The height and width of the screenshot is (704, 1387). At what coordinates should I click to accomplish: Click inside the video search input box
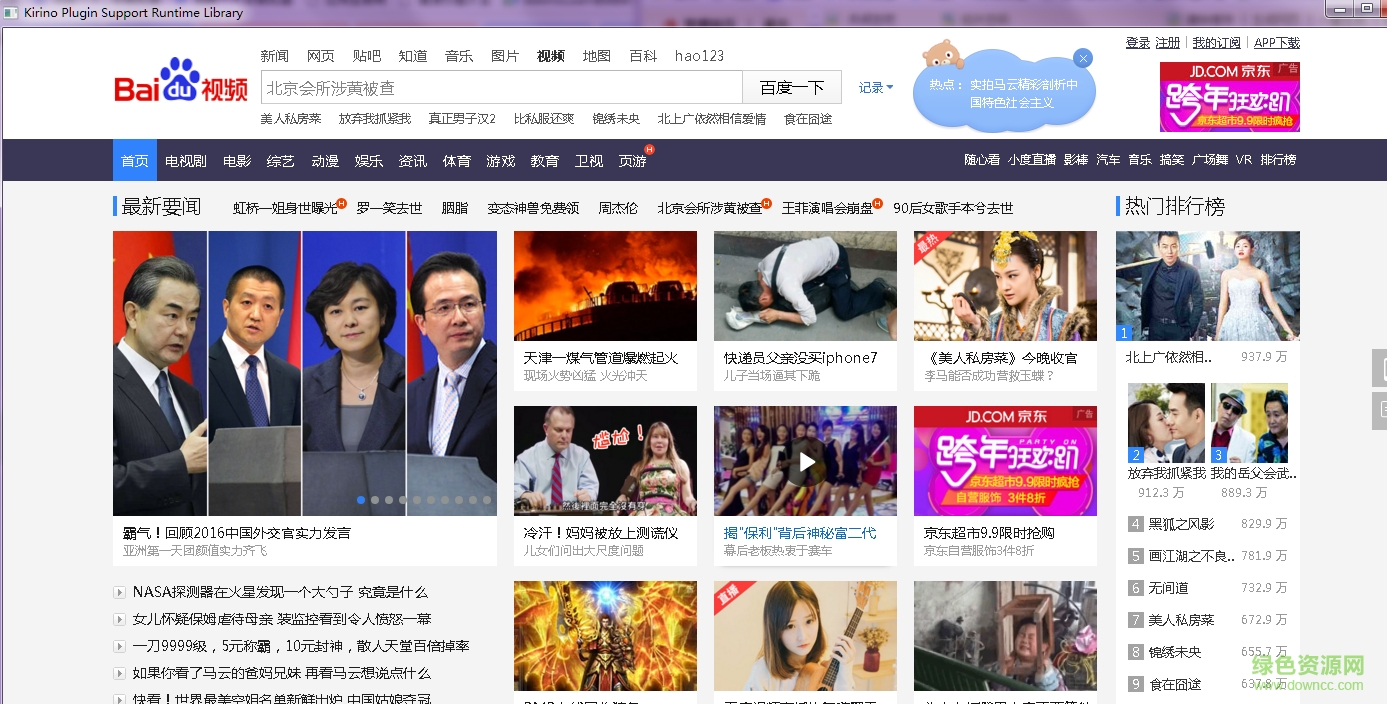click(500, 87)
